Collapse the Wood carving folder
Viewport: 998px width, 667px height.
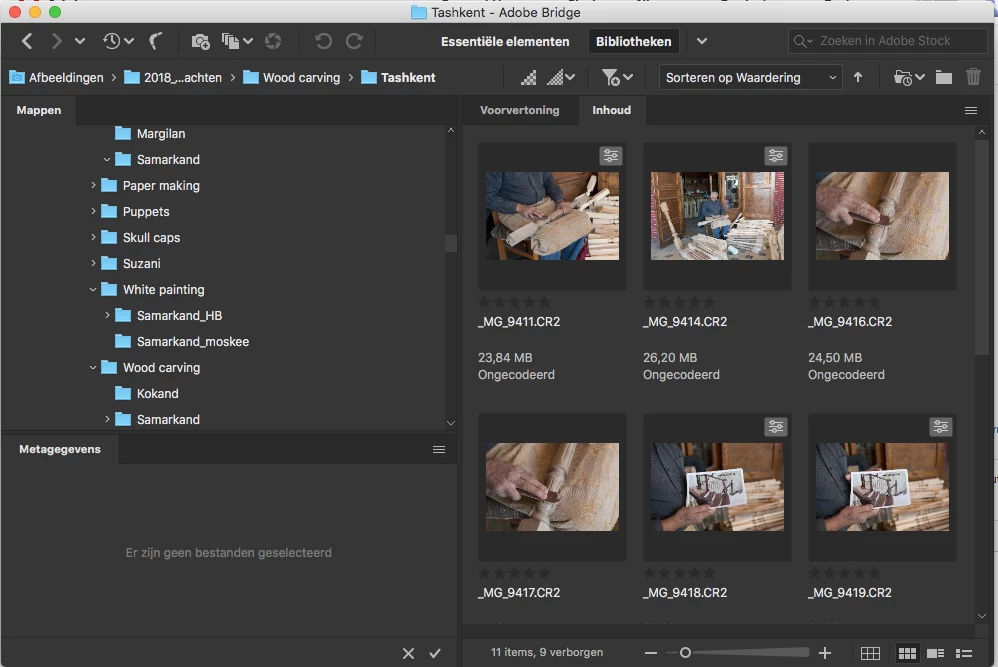[x=93, y=367]
